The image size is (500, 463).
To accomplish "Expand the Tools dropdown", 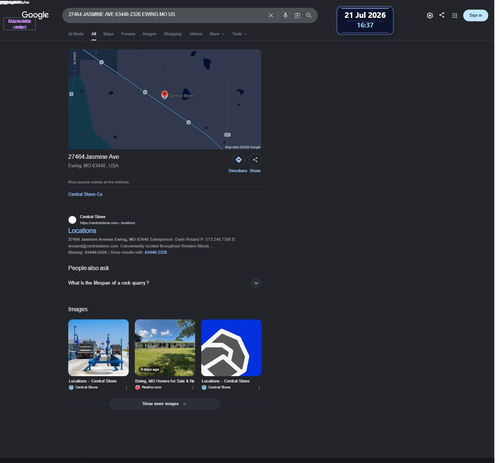I will coord(239,34).
